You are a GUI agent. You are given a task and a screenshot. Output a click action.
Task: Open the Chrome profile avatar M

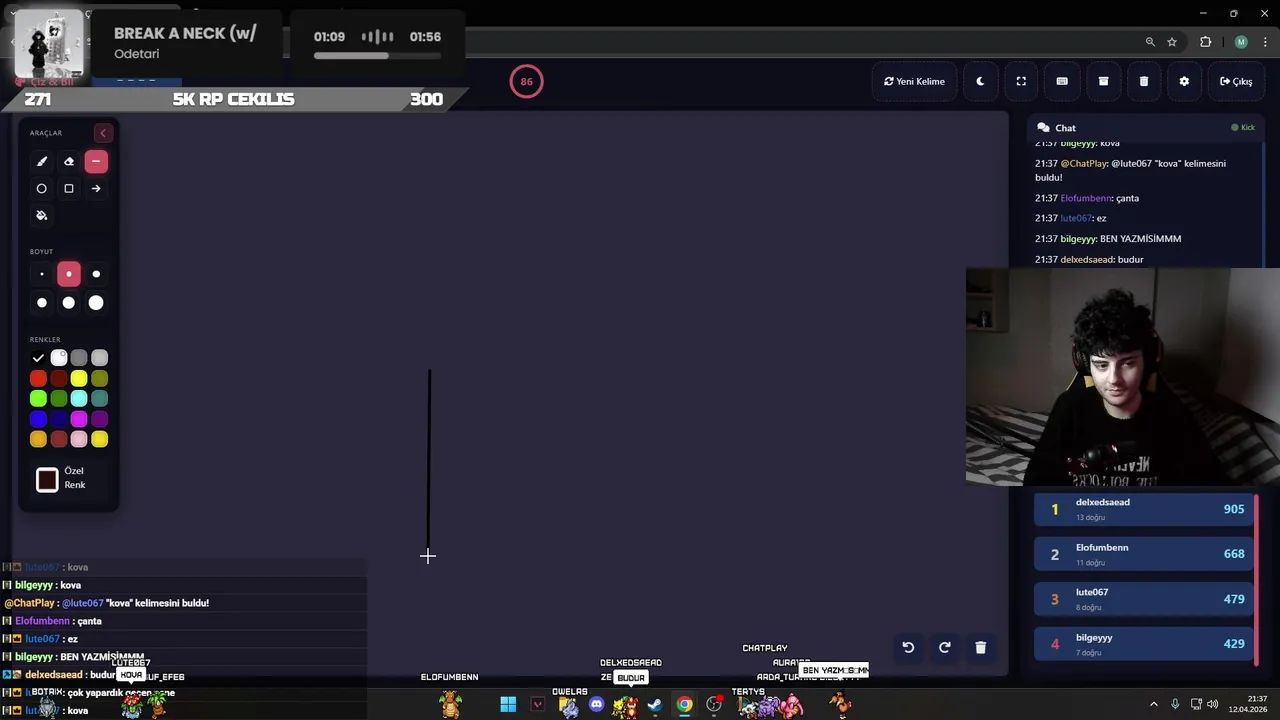[x=1241, y=42]
